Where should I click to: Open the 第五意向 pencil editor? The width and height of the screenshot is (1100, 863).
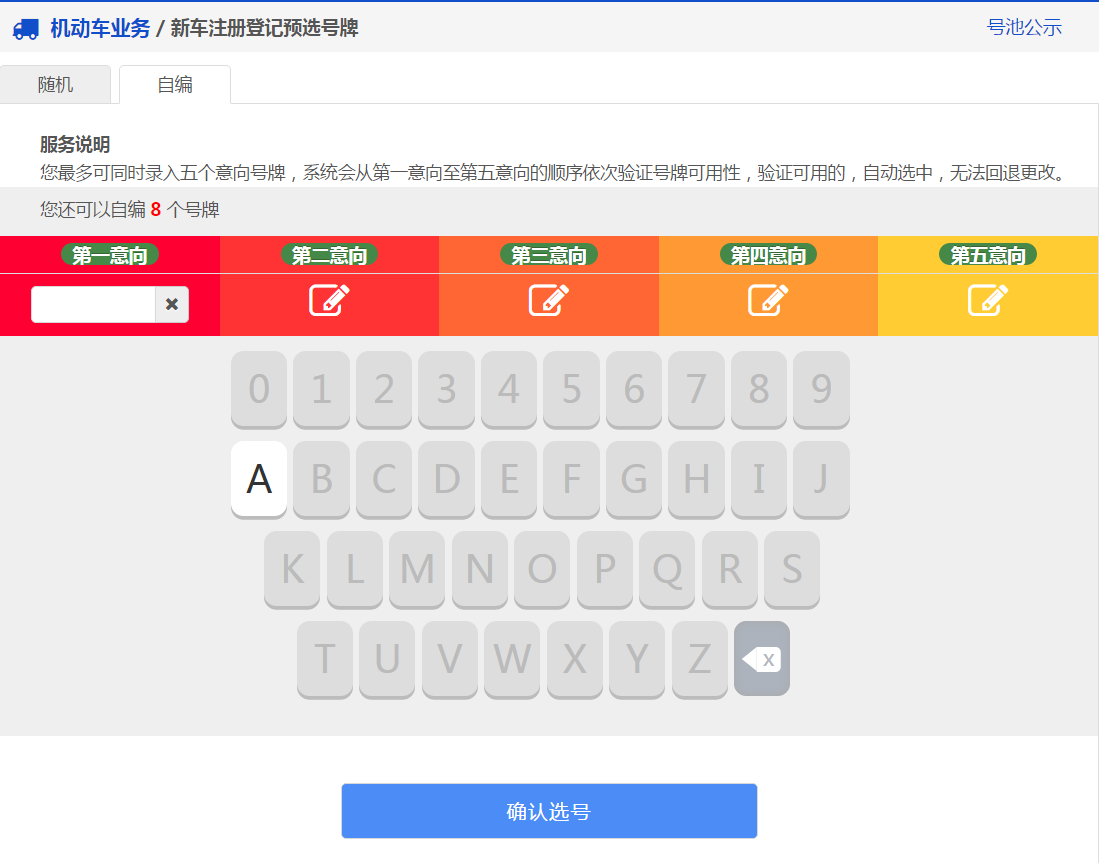pos(987,300)
